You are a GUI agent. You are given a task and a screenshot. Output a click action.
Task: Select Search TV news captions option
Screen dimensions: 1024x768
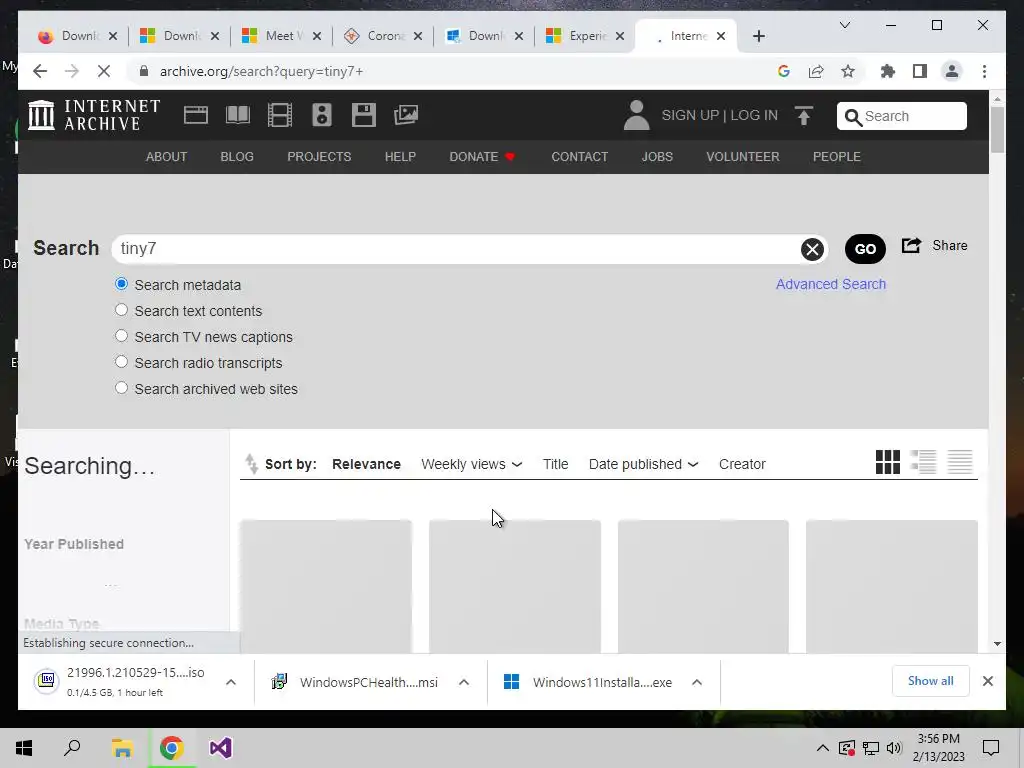(121, 336)
